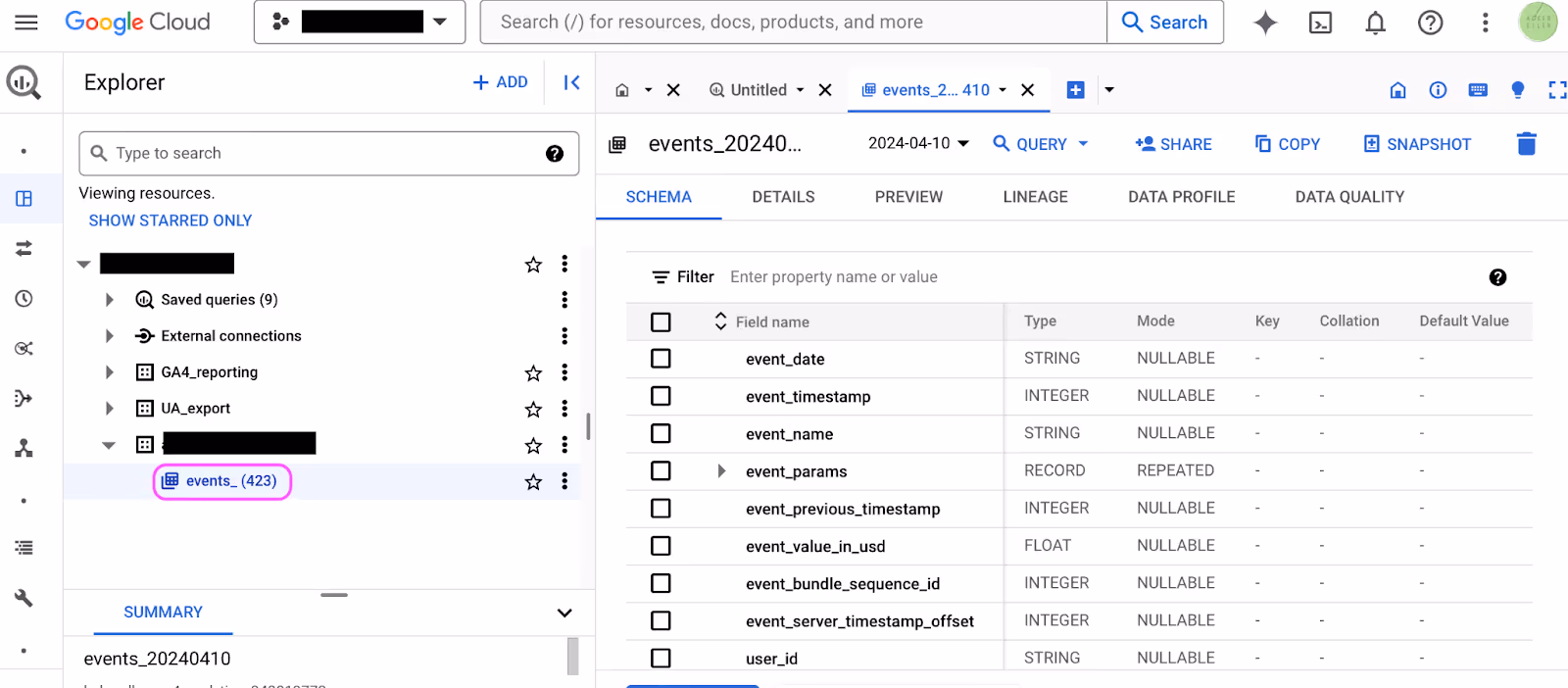This screenshot has height=688, width=1568.
Task: Toggle full screen mode icon
Action: [x=1556, y=90]
